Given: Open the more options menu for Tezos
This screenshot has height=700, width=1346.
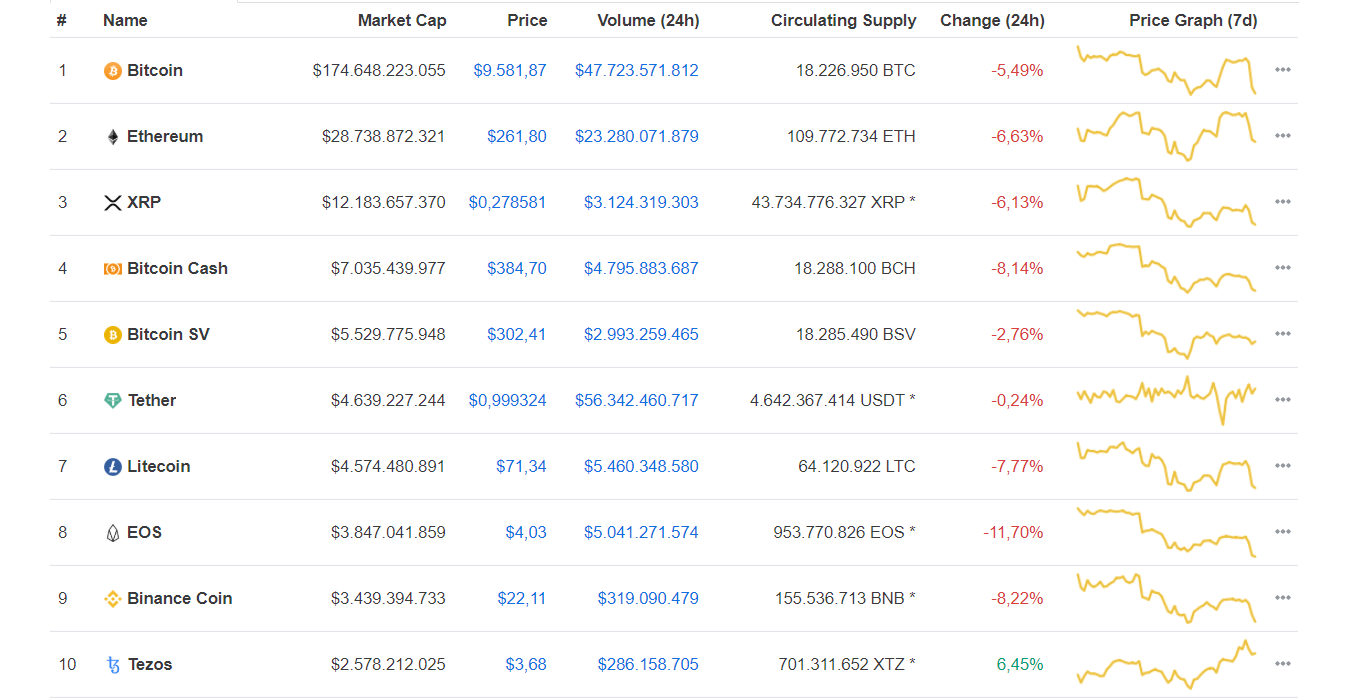Looking at the screenshot, I should 1283,664.
